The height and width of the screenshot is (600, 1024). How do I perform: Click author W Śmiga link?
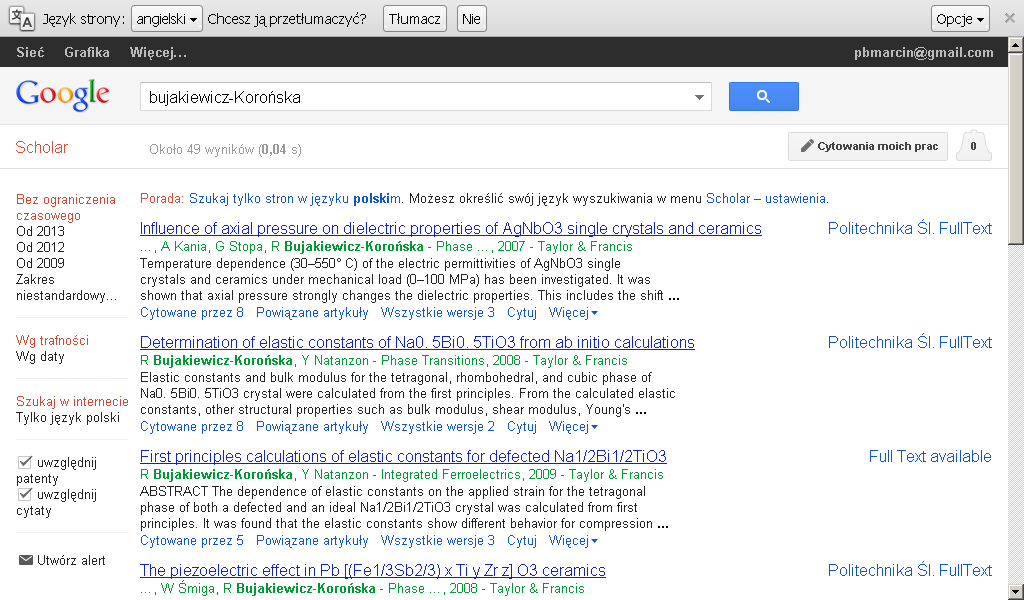[x=188, y=589]
